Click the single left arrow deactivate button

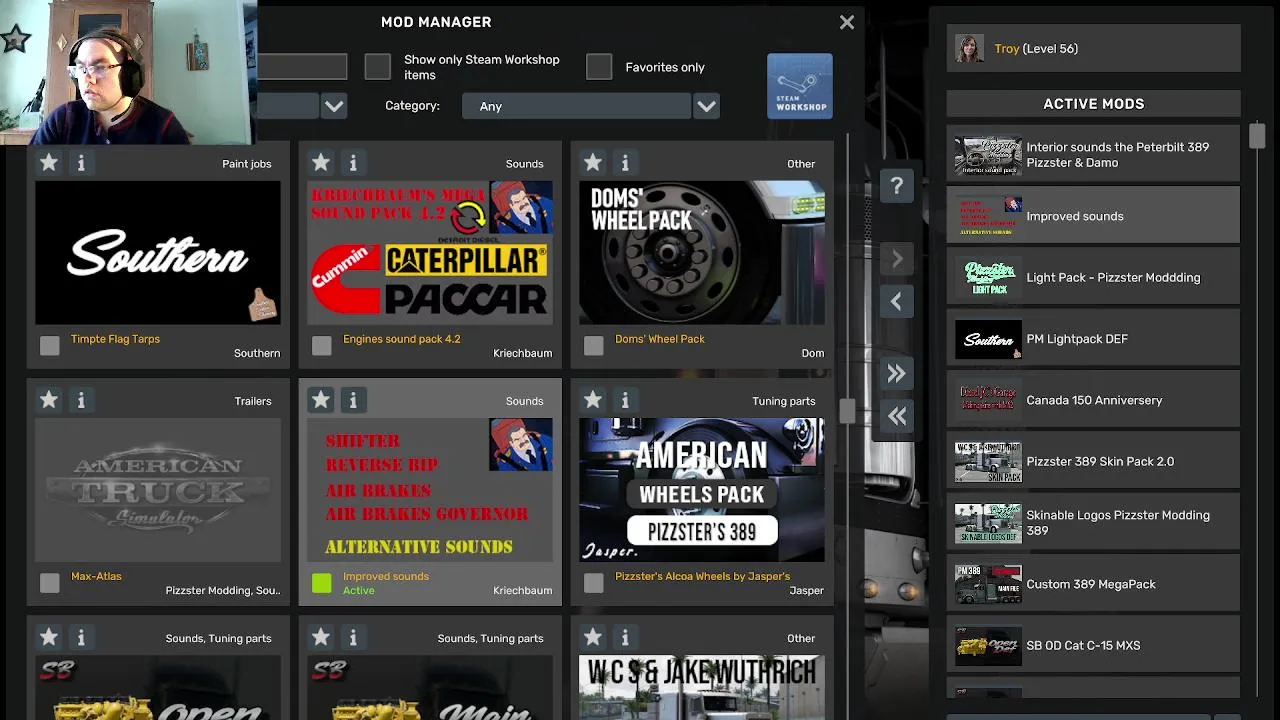pyautogui.click(x=897, y=301)
